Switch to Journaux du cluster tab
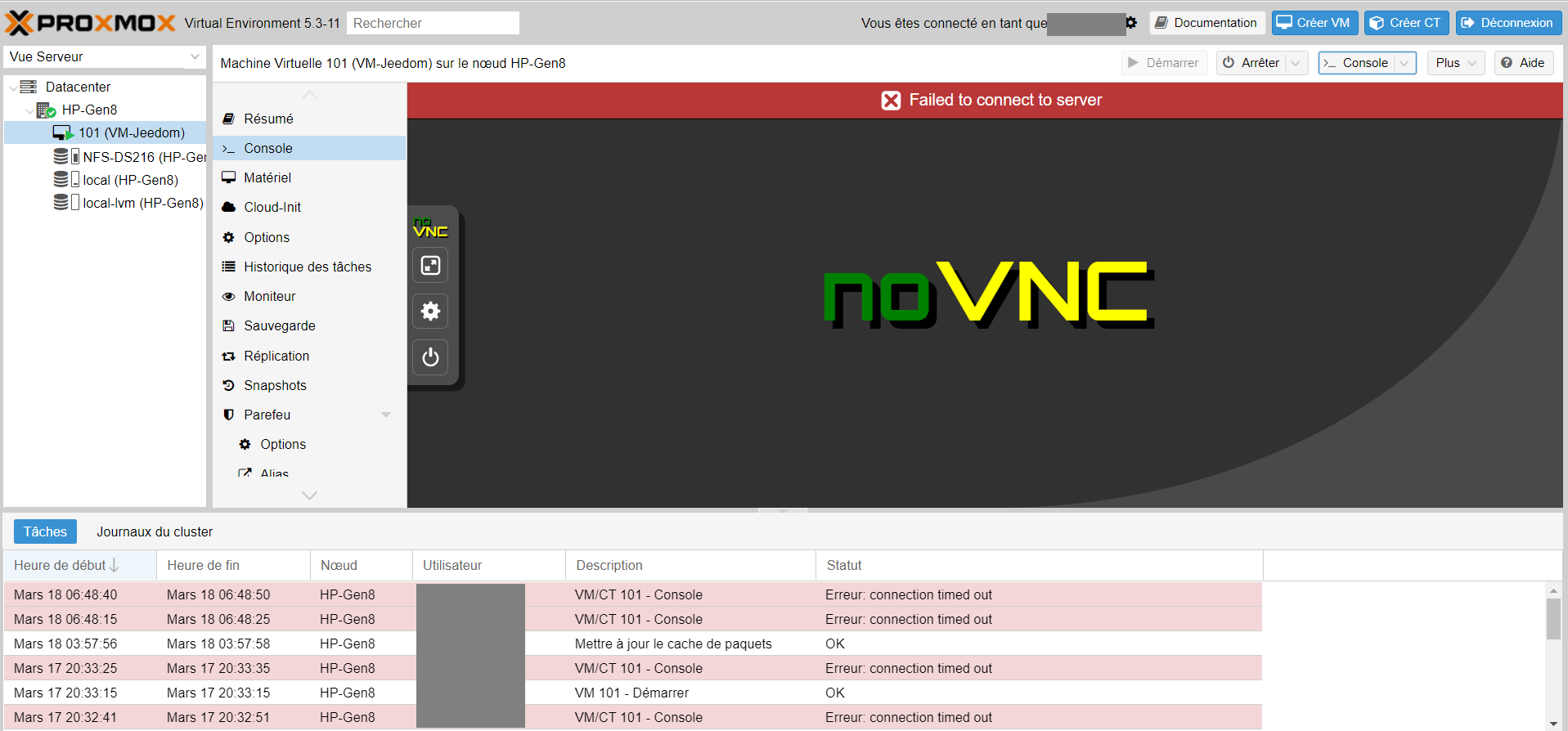Screen dimensions: 1568x731 (x=155, y=531)
